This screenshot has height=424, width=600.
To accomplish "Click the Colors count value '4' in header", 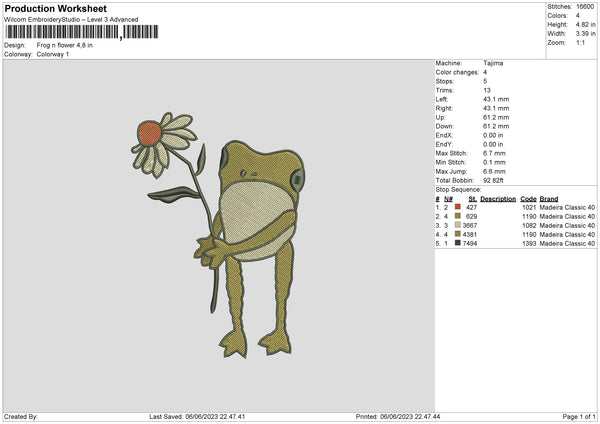I will (577, 16).
